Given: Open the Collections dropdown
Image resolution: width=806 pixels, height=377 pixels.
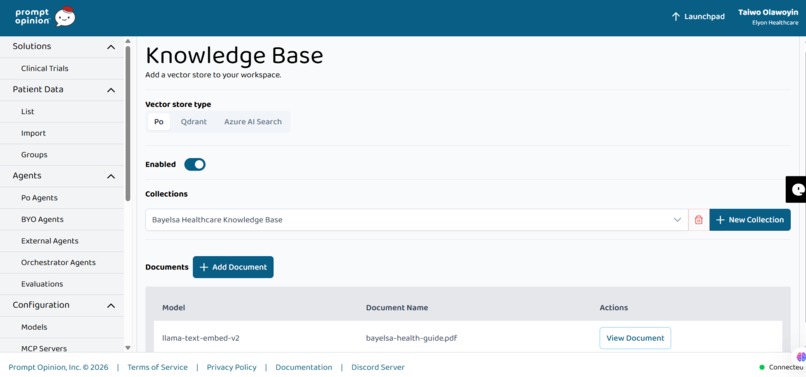Looking at the screenshot, I should pyautogui.click(x=416, y=220).
